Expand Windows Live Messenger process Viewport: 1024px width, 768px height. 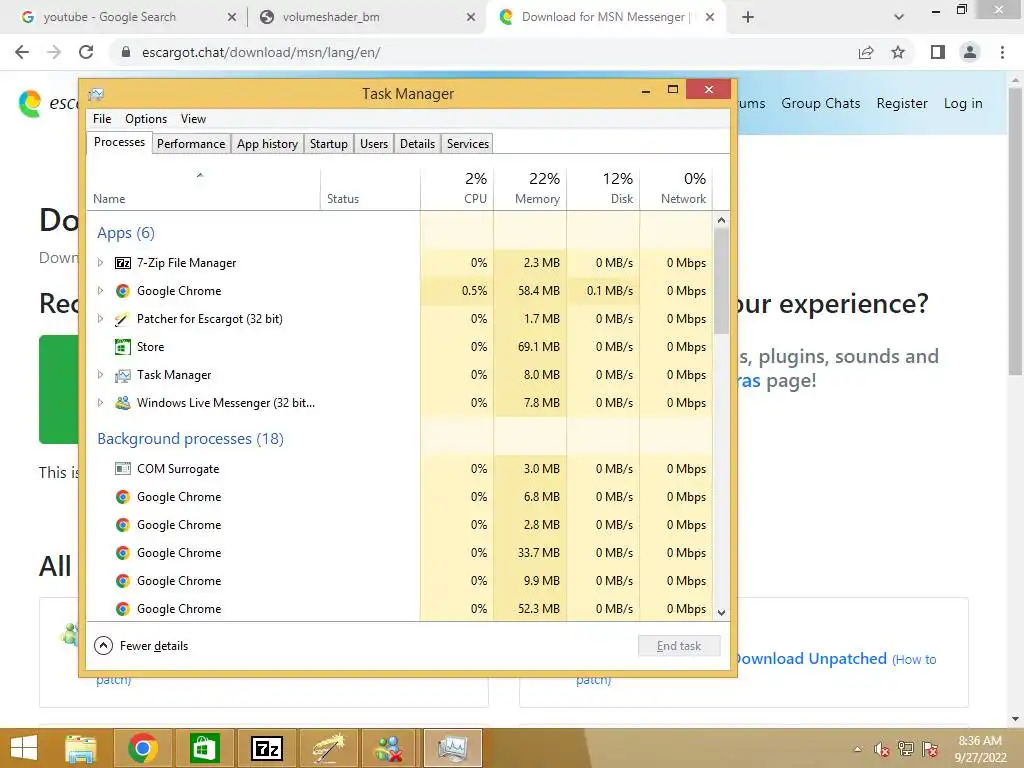[x=100, y=403]
